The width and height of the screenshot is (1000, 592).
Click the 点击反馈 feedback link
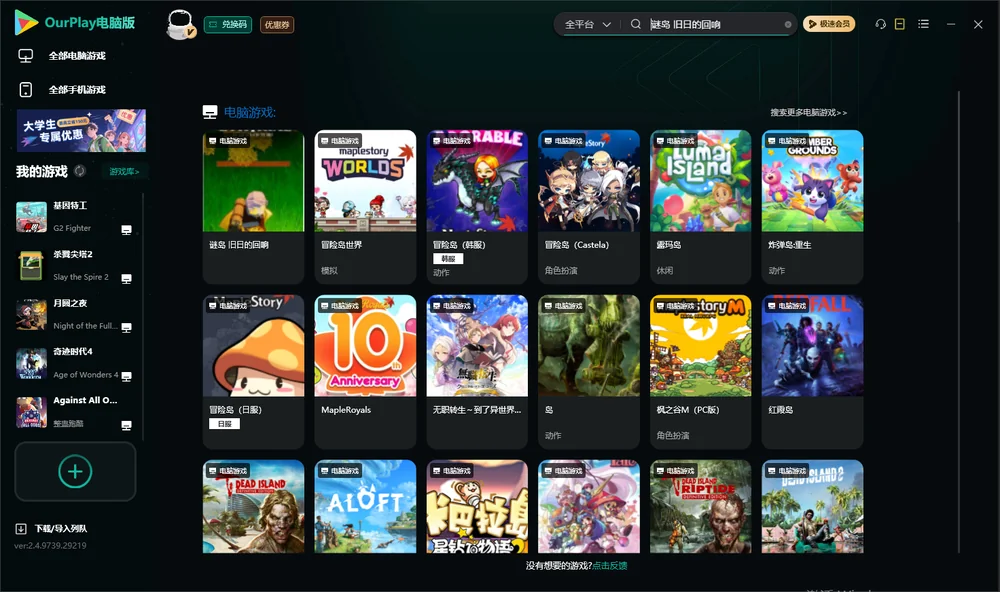tap(610, 566)
